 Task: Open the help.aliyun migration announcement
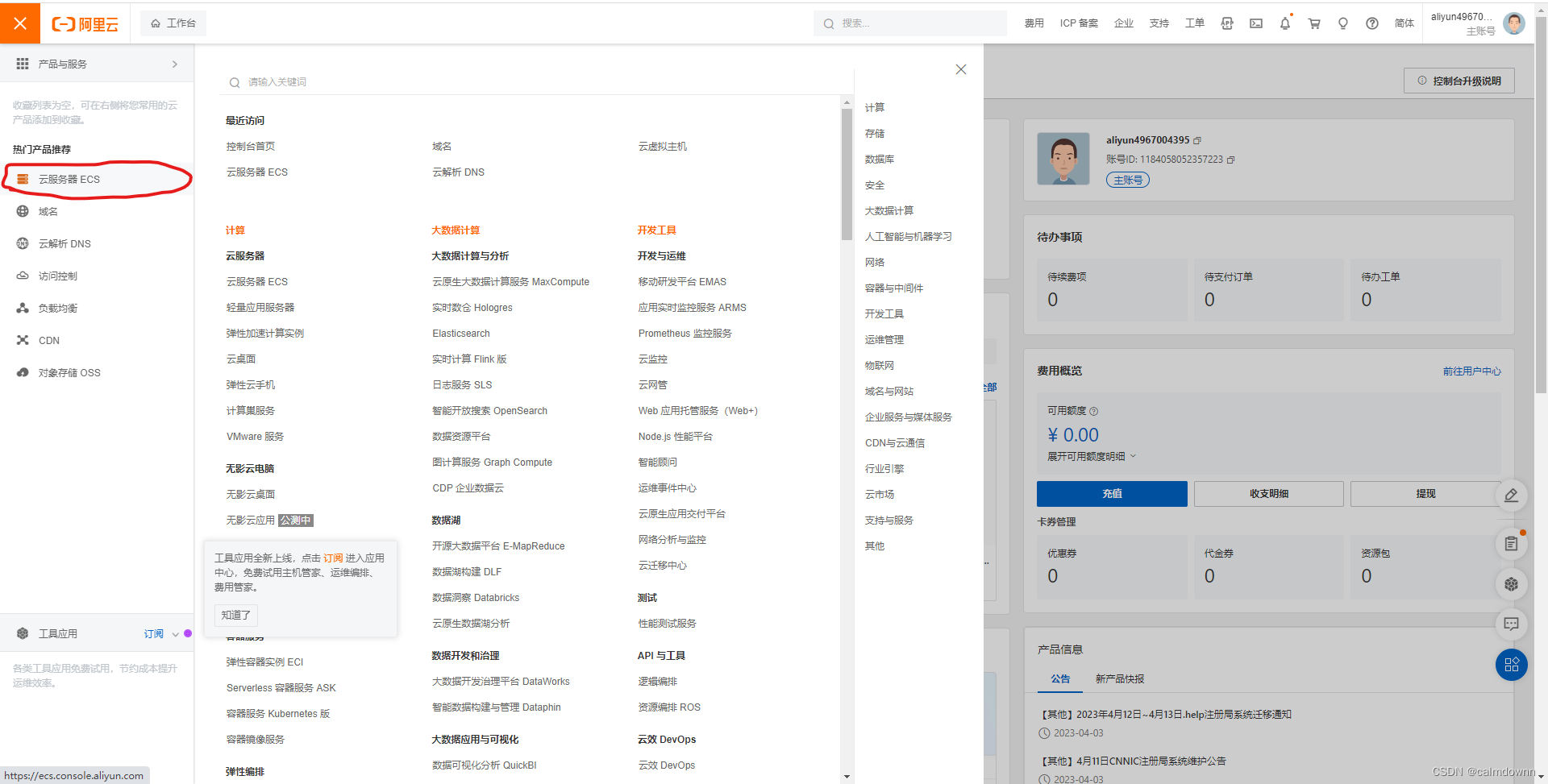point(1164,715)
